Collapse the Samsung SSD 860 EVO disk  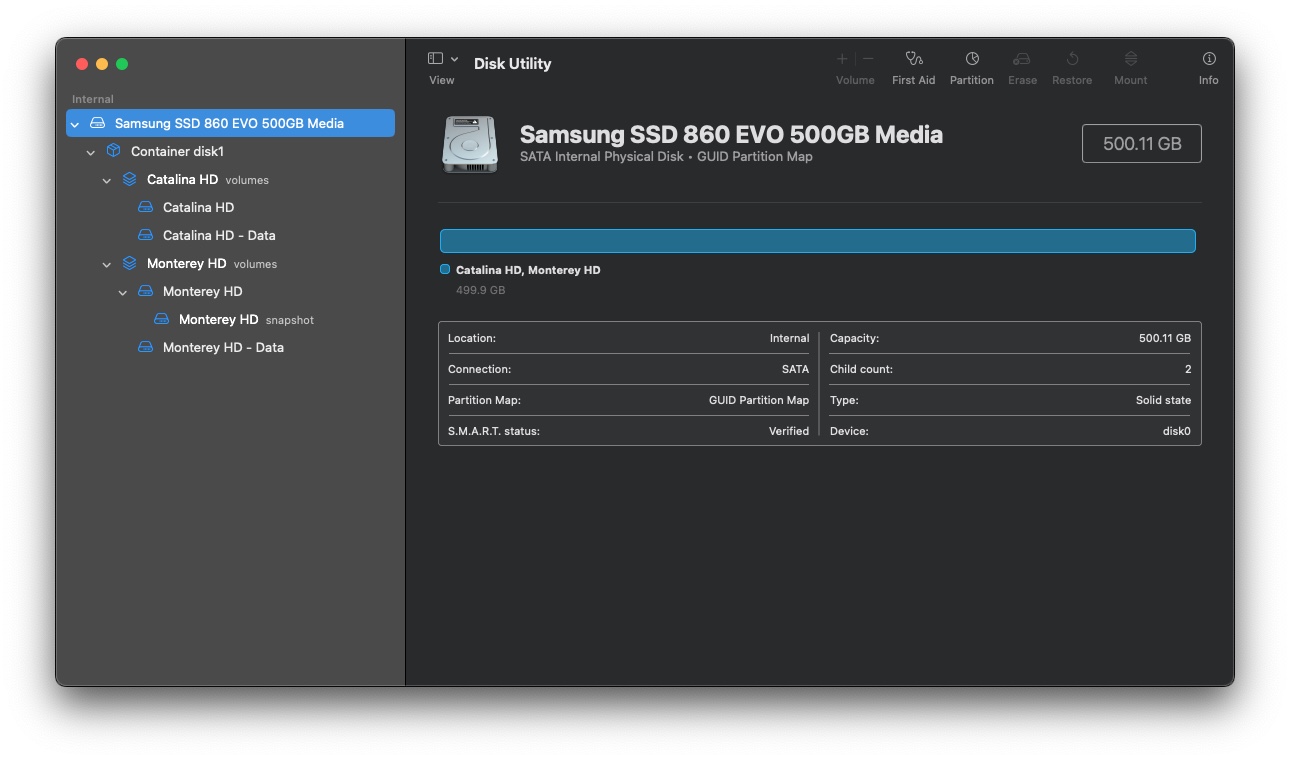tap(75, 124)
